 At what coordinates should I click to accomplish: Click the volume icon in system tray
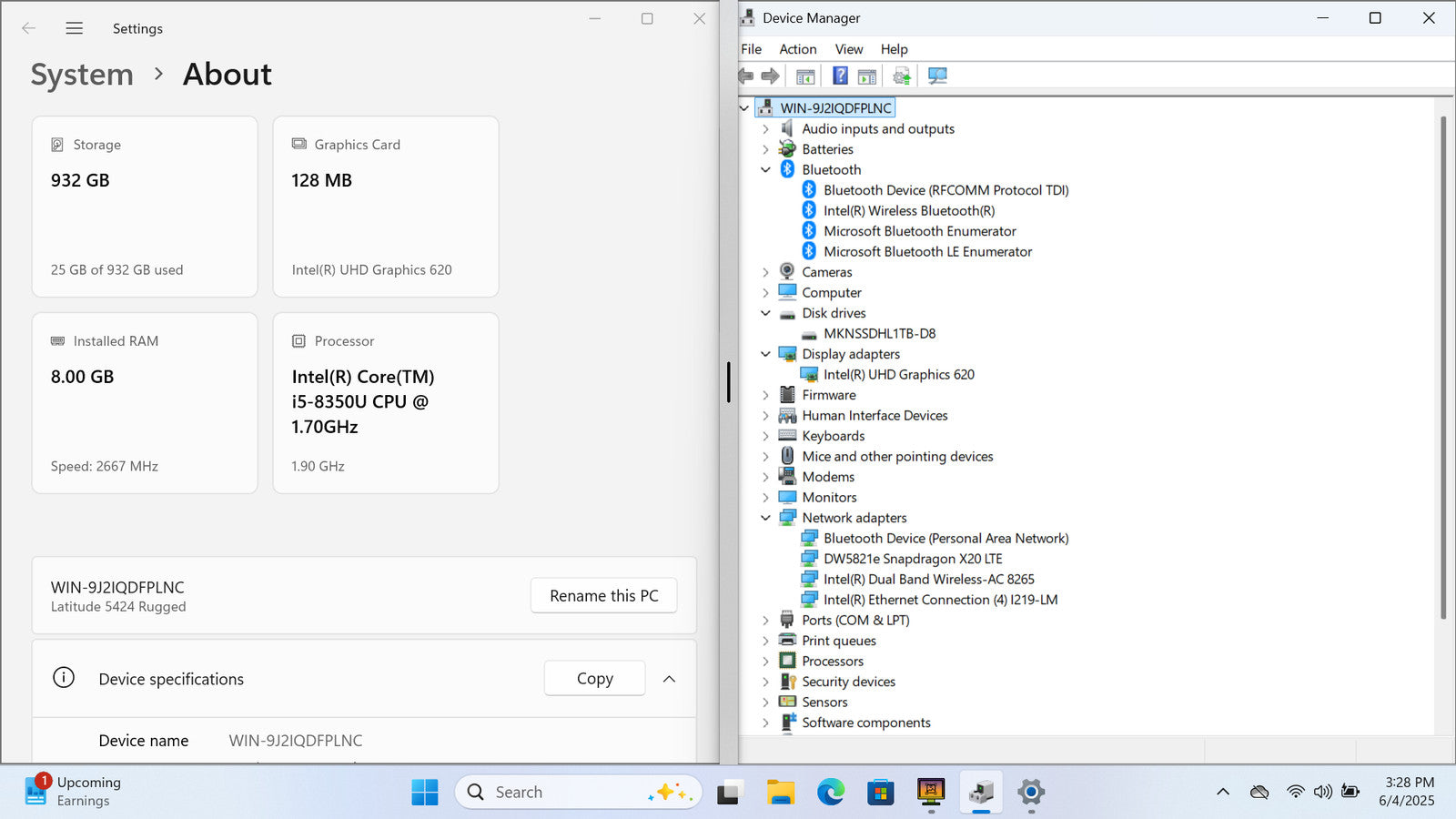[x=1323, y=792]
